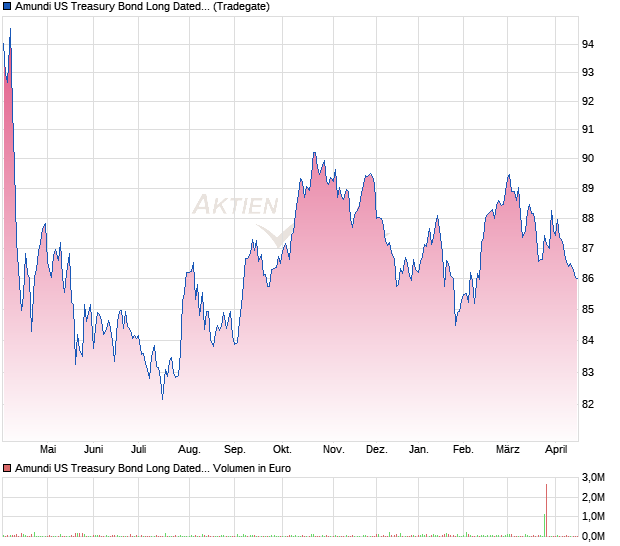Click the "April" month label
620x546 pixels.
(x=556, y=450)
